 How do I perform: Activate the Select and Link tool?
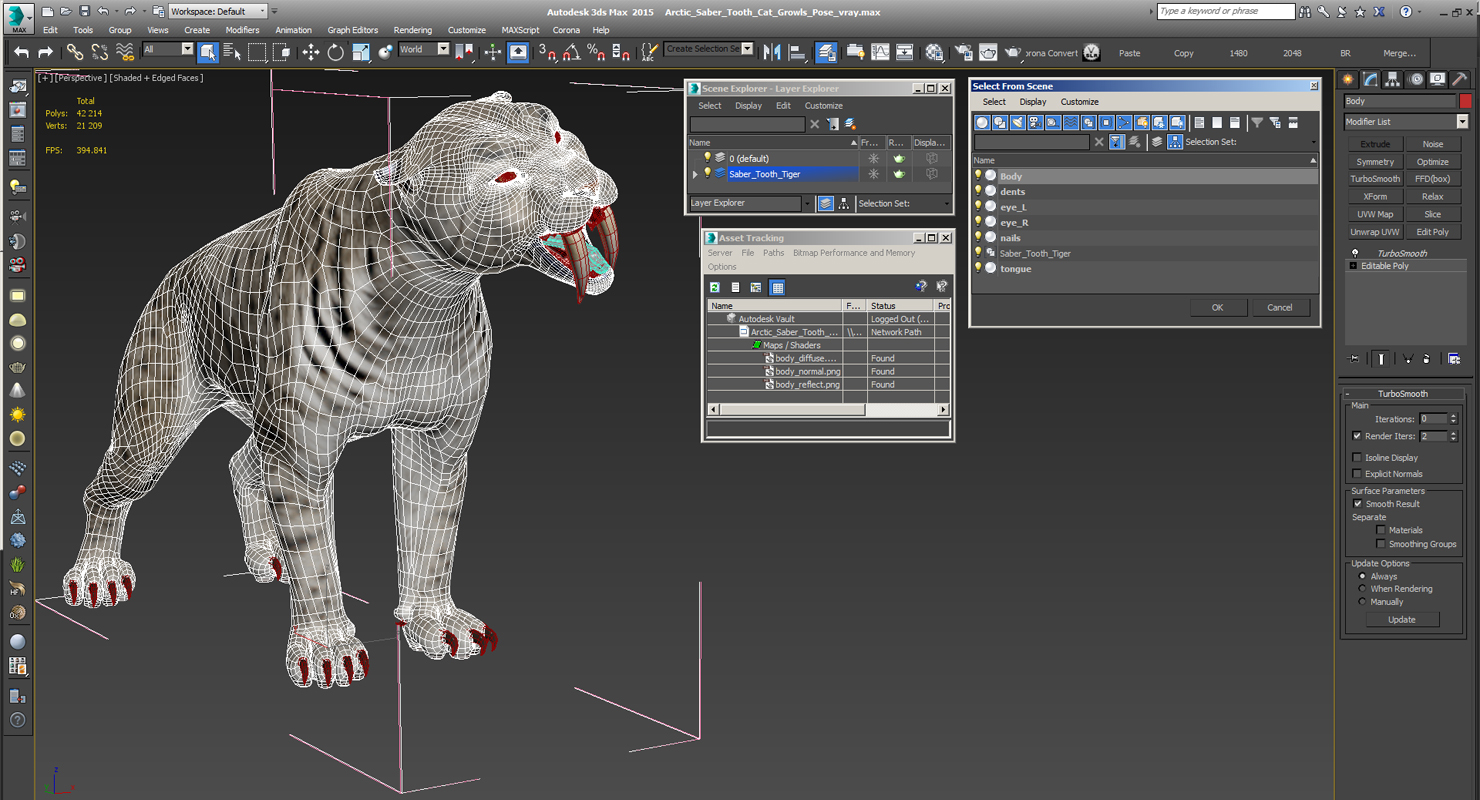pos(75,52)
